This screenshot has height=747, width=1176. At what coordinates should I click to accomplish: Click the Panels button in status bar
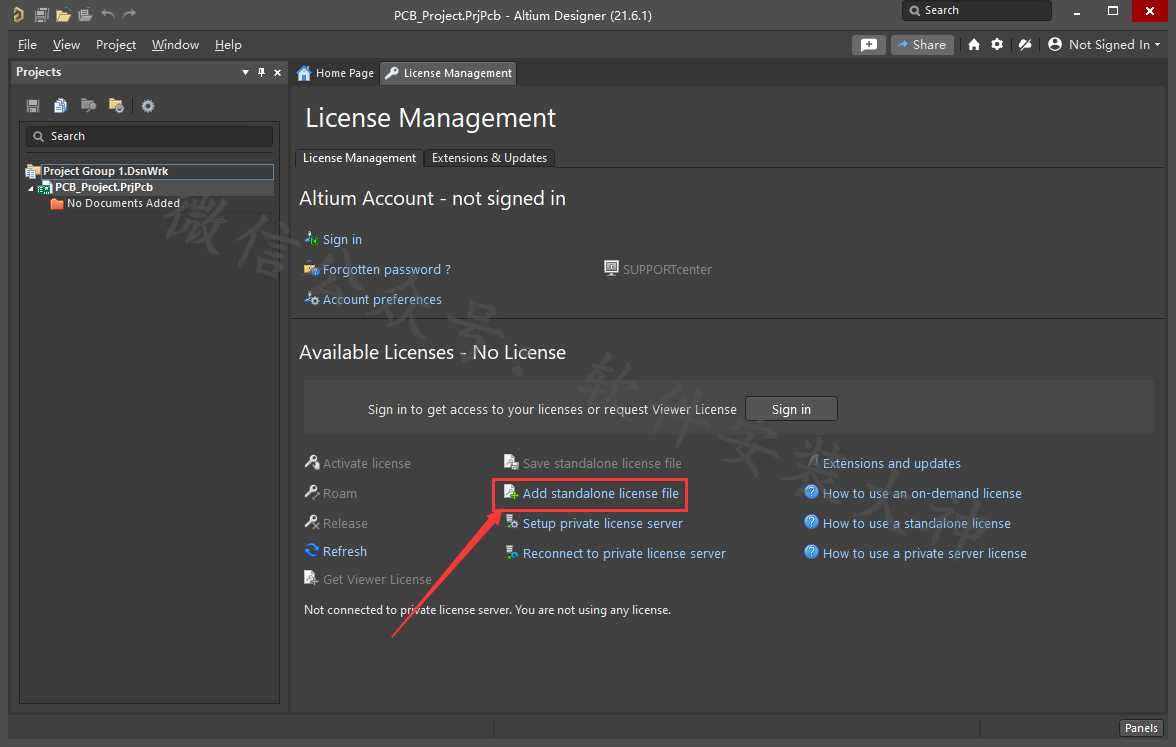[x=1141, y=728]
